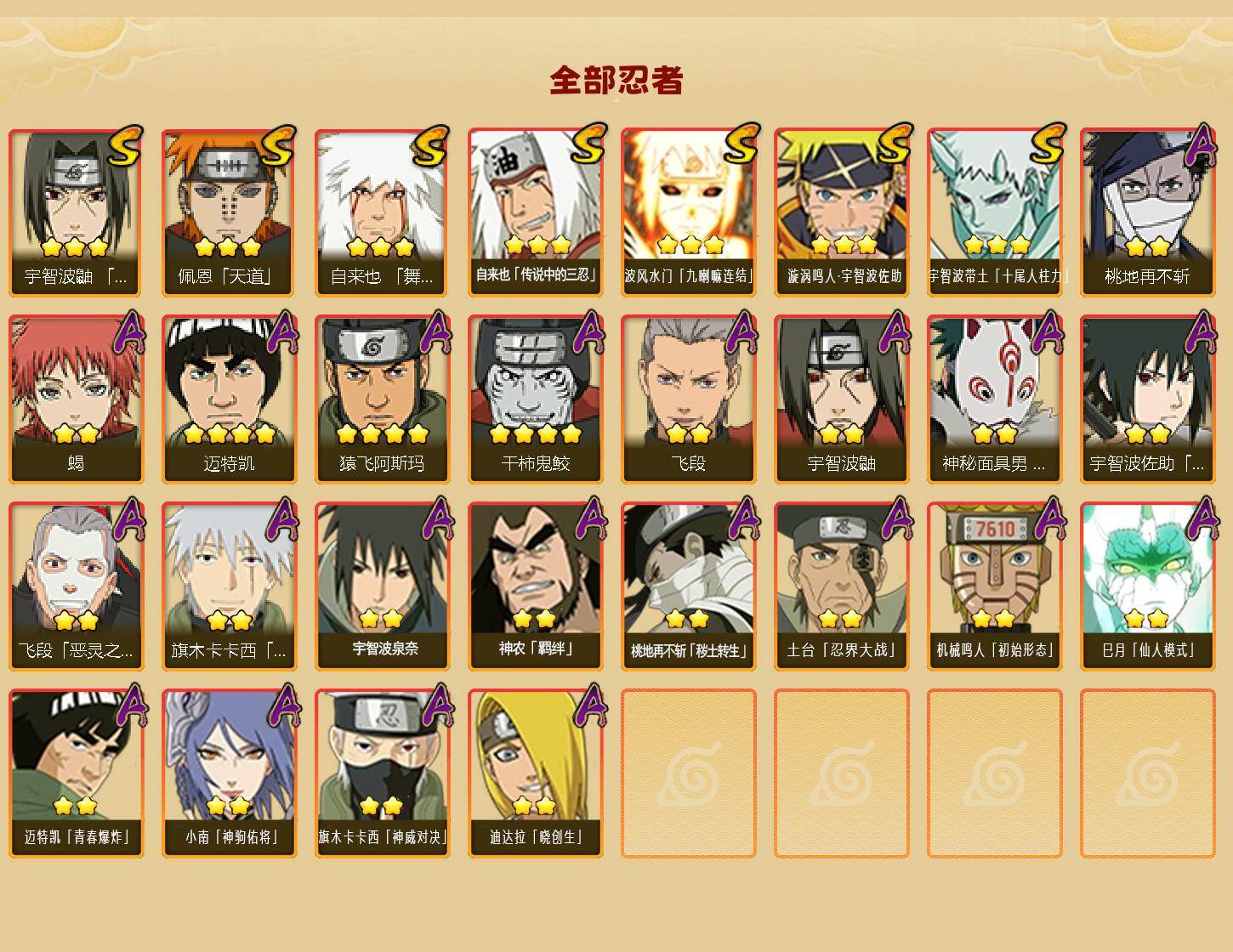Select the 土台「忍界大战」card
Image resolution: width=1233 pixels, height=952 pixels.
[x=842, y=586]
